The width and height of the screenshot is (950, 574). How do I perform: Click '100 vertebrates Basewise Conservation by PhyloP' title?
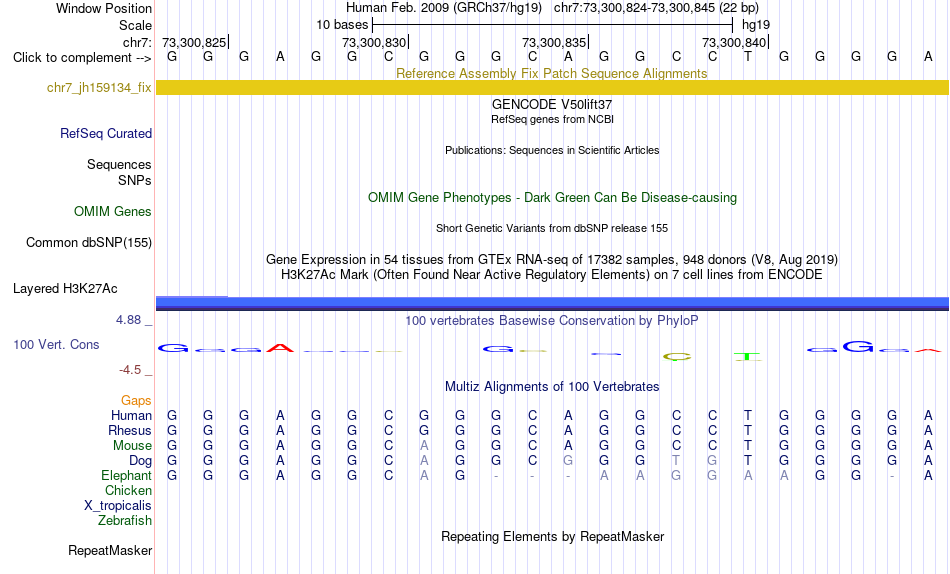point(552,321)
